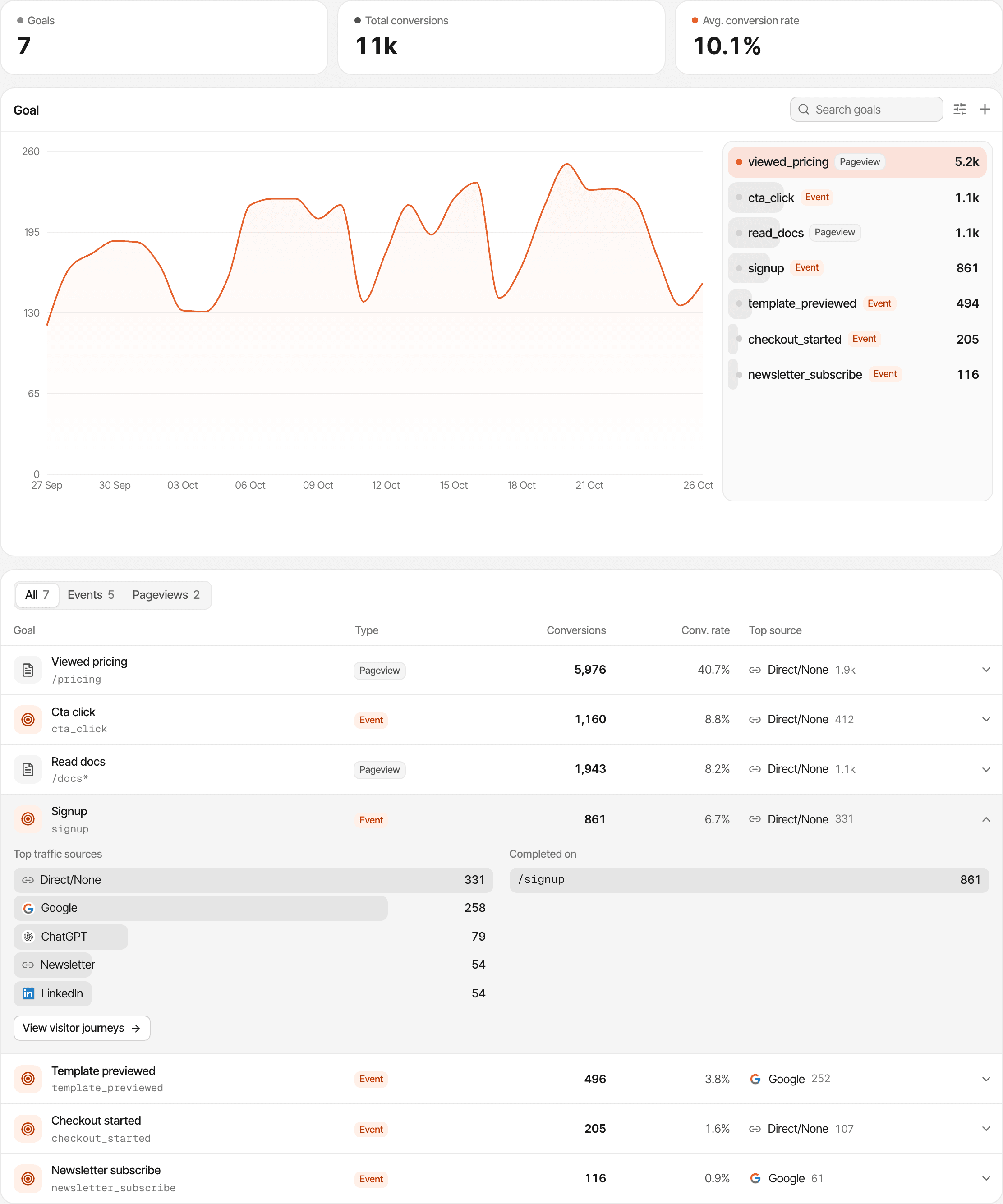Toggle cta_click series in chart legend

(x=857, y=198)
